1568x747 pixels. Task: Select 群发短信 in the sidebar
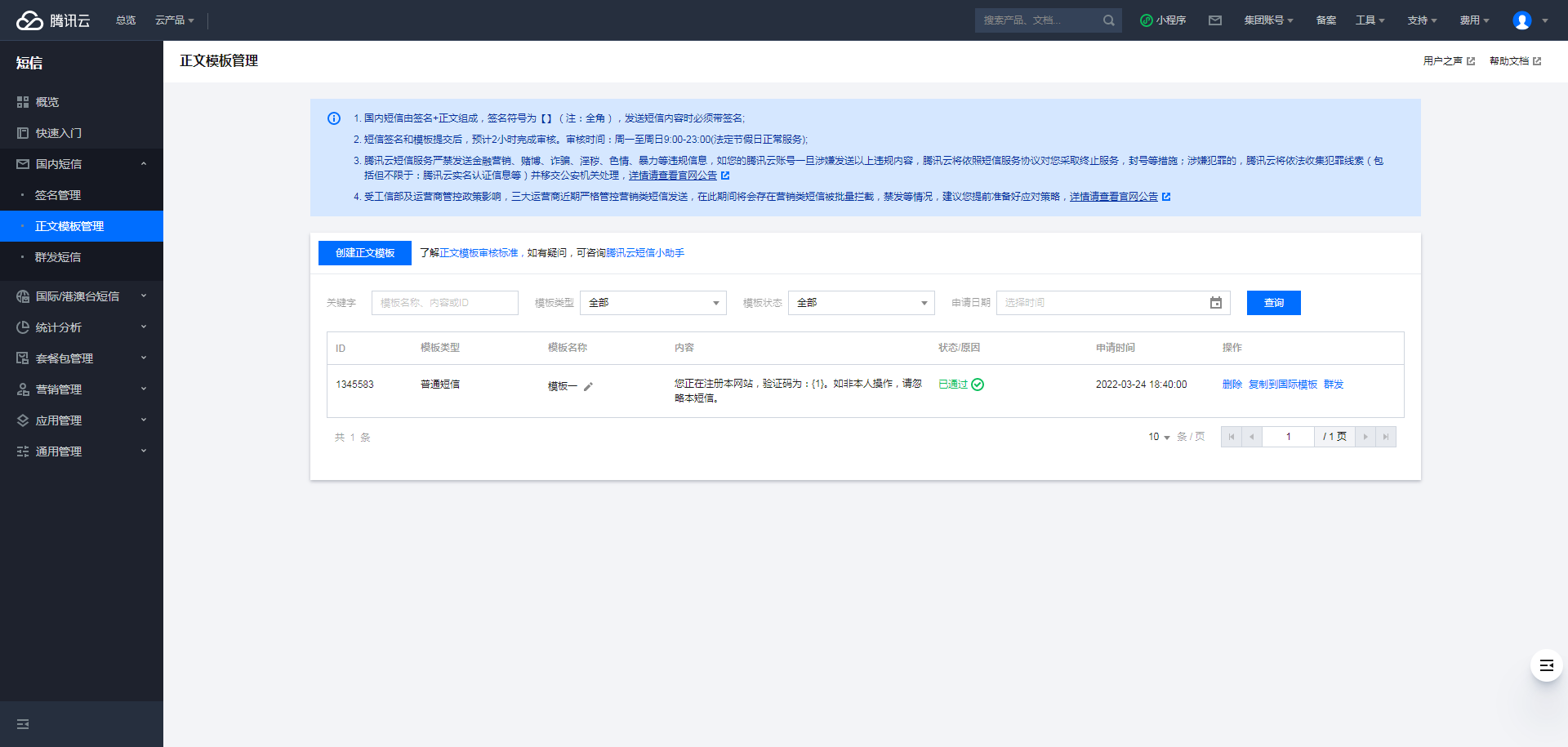(x=82, y=257)
